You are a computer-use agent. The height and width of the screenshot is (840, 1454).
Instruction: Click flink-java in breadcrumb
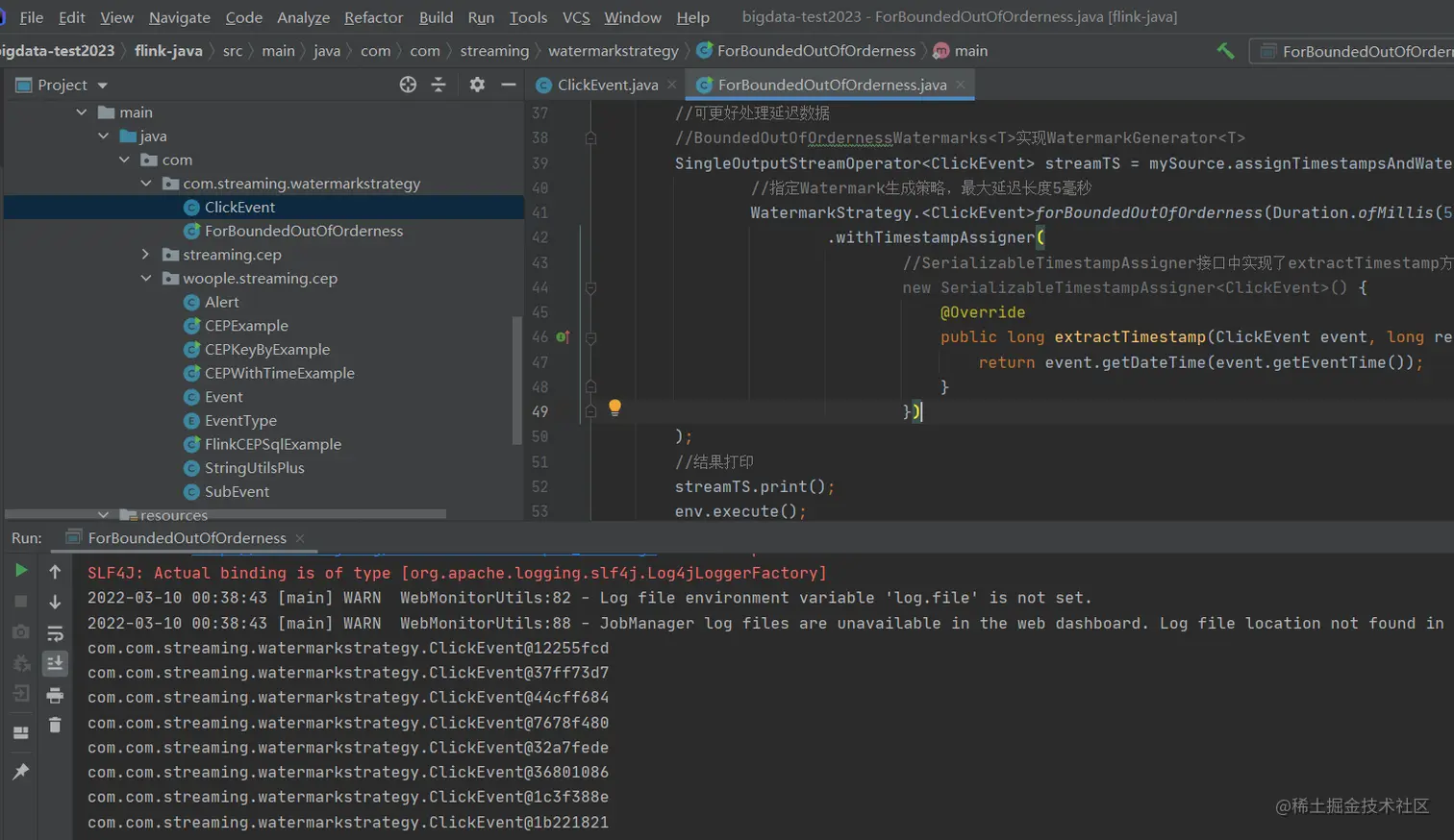coord(168,51)
